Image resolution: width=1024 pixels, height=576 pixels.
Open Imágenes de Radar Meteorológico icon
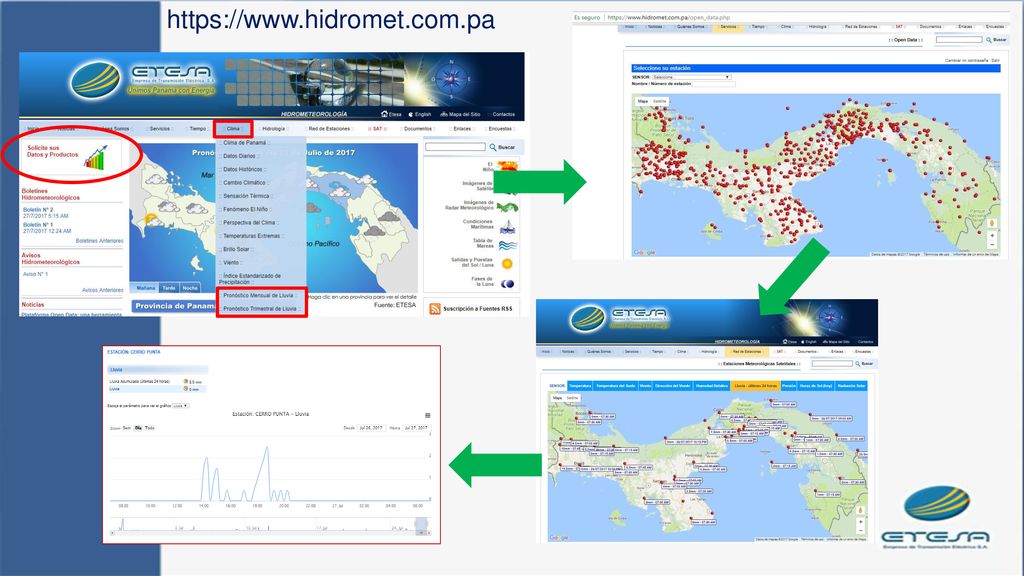tap(507, 208)
